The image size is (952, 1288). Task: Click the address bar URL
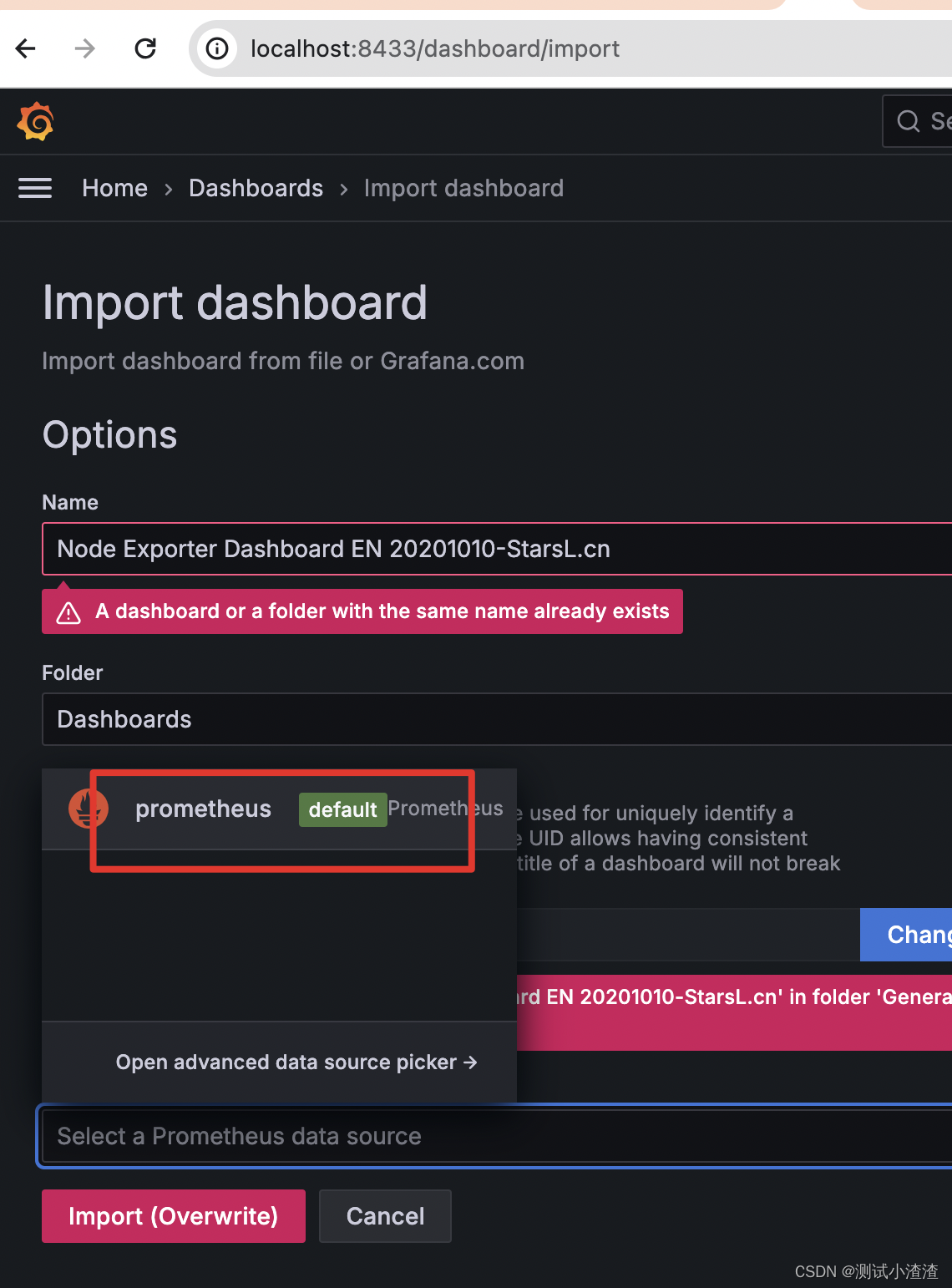coord(434,48)
